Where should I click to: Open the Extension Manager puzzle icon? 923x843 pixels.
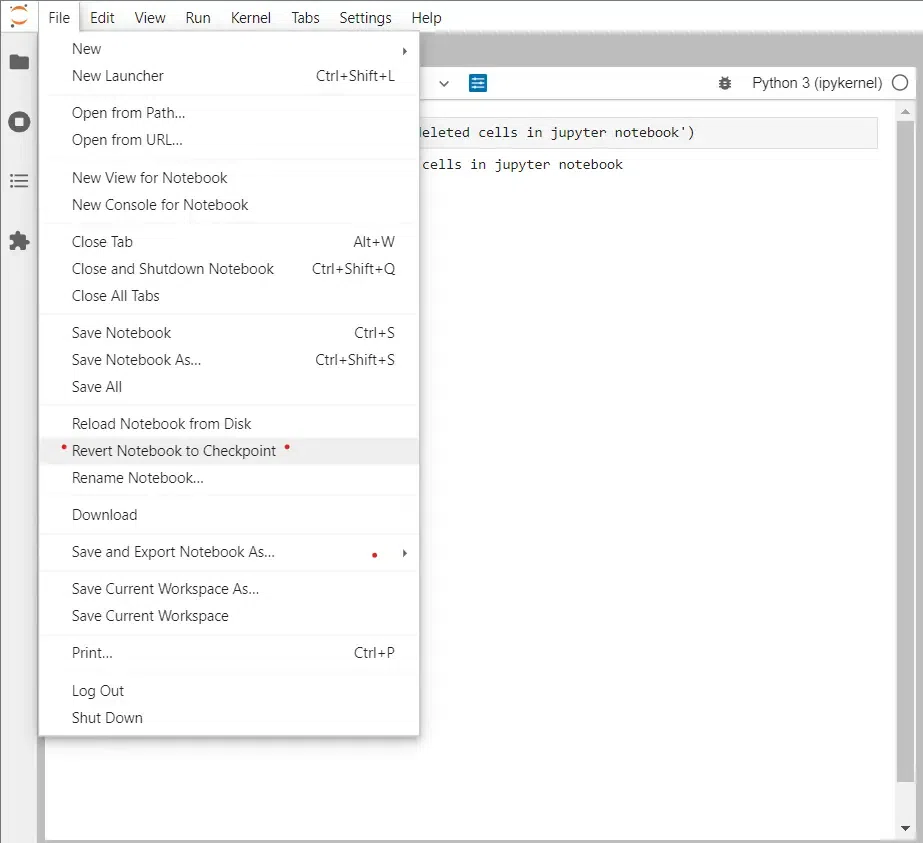point(19,241)
